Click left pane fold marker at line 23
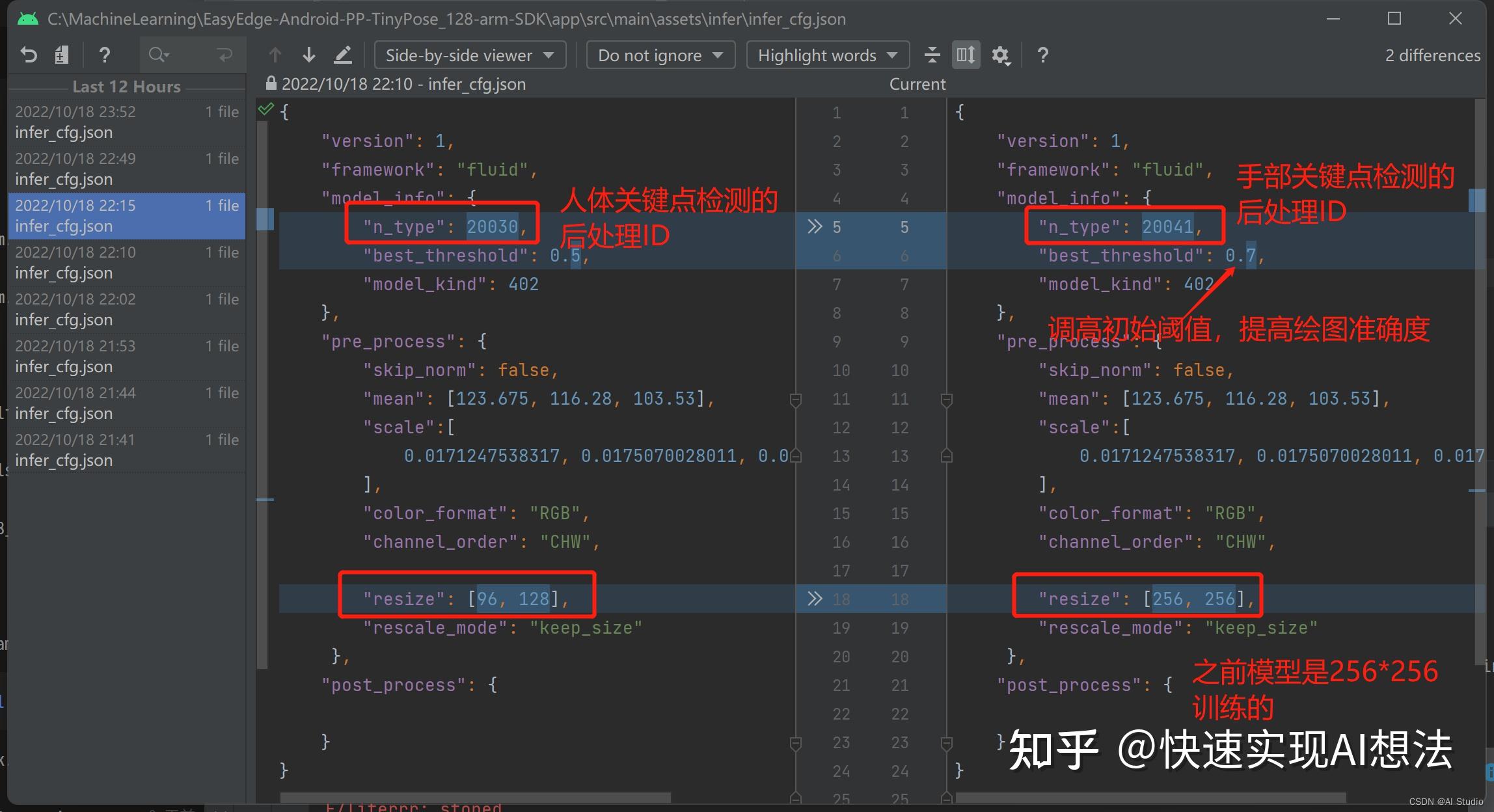This screenshot has height=812, width=1494. pos(795,742)
